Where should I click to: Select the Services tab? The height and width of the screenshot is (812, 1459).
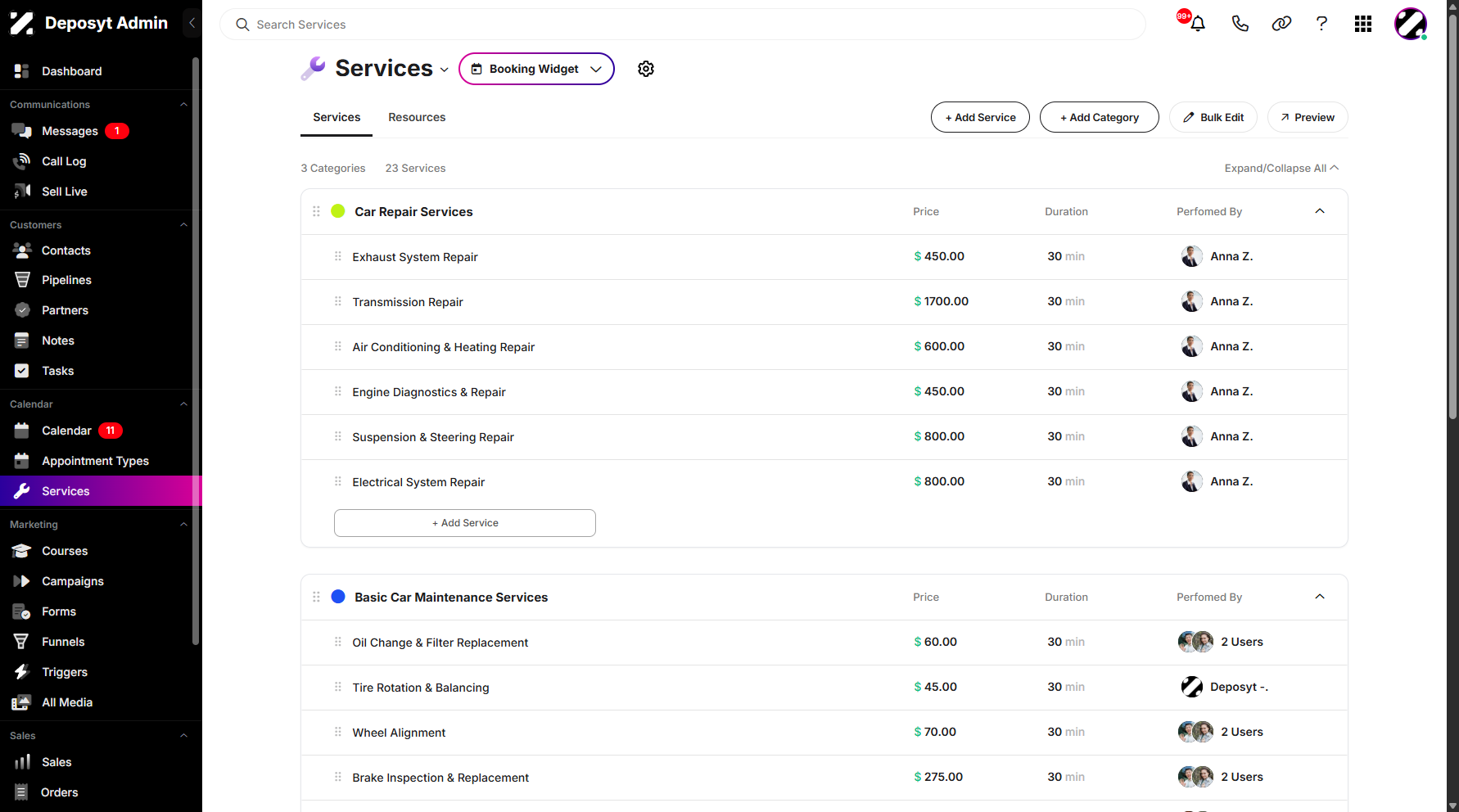(337, 117)
